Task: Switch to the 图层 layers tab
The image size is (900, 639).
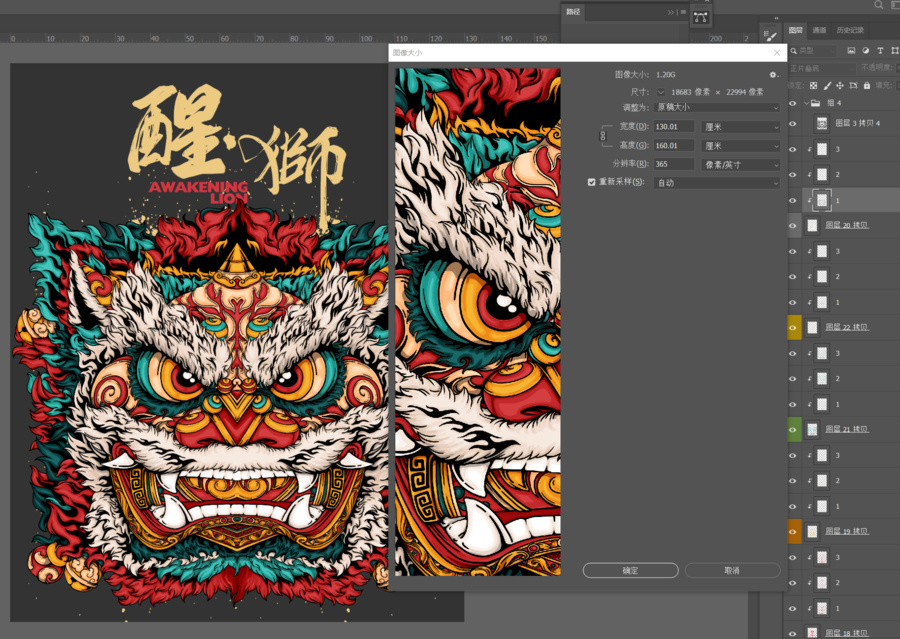Action: click(796, 30)
